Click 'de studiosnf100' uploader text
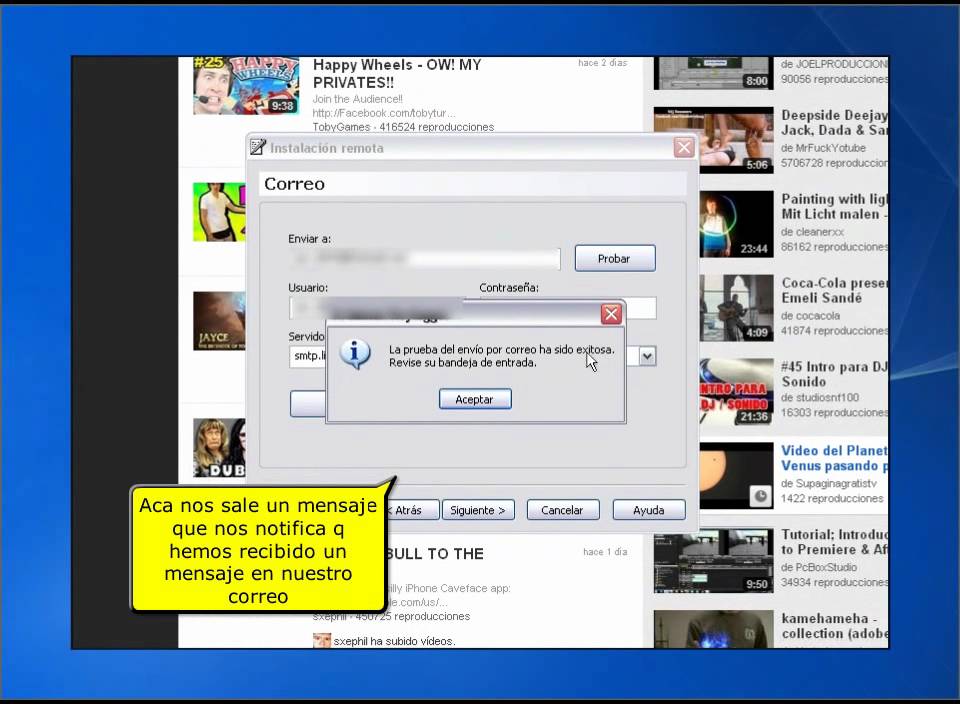Screen dimensions: 960x704 click(x=820, y=398)
